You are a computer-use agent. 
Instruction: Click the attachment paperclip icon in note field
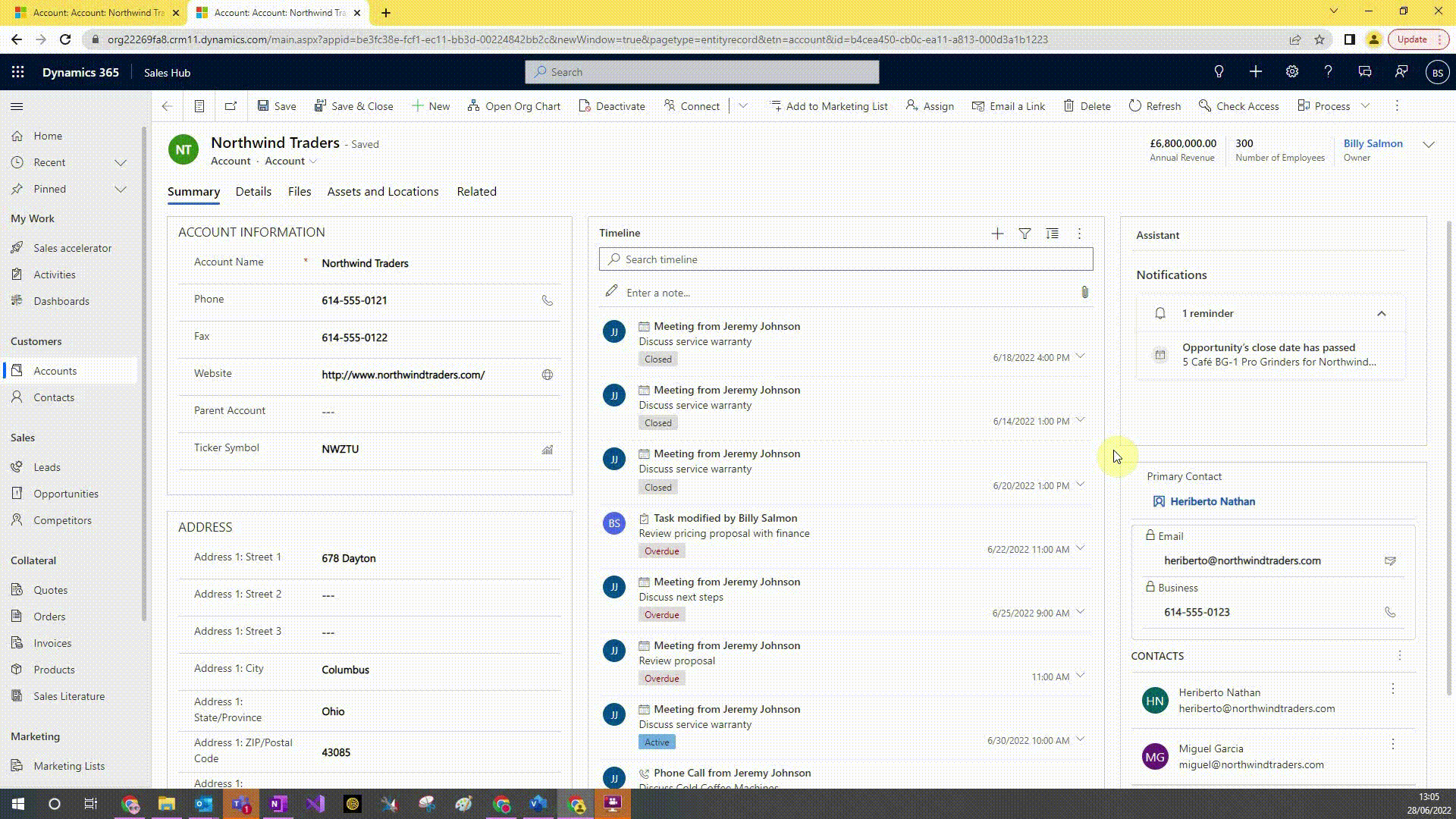[1084, 292]
